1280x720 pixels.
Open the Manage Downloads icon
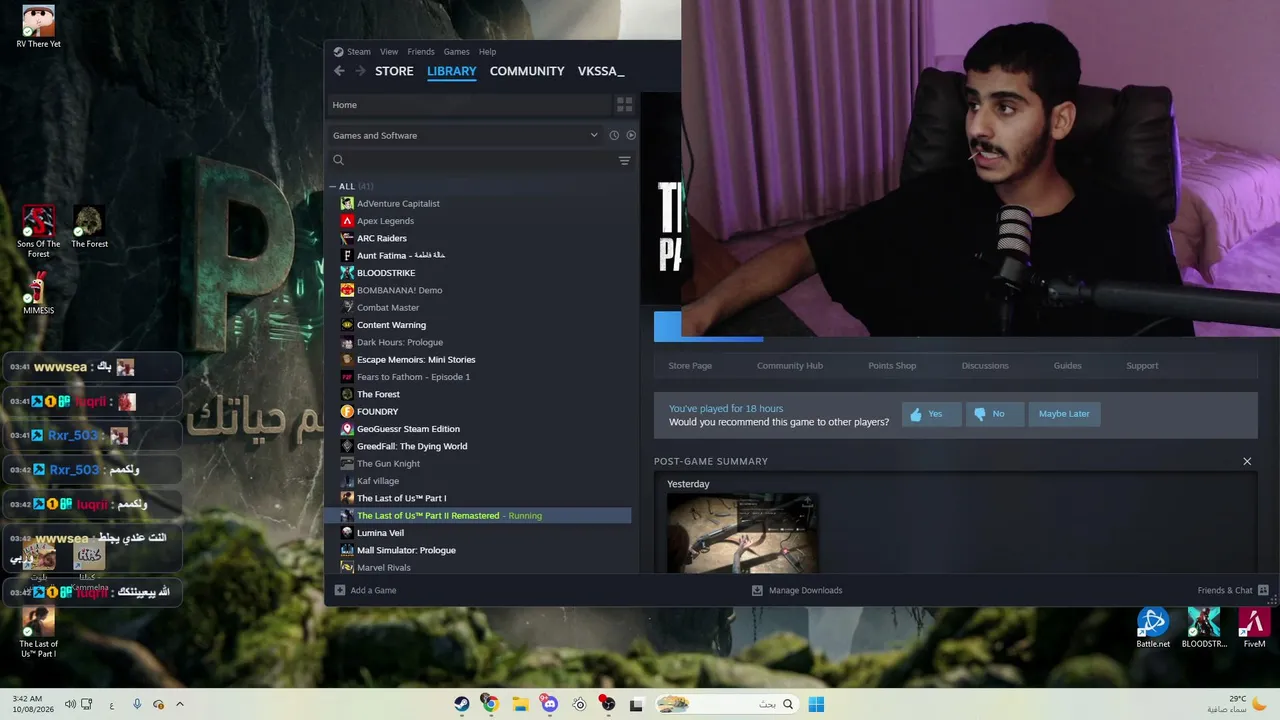757,590
